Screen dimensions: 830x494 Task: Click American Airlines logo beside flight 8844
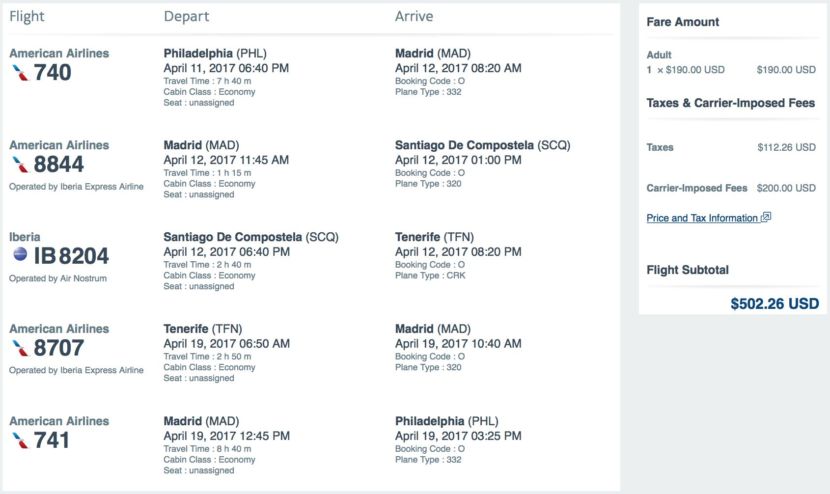(20, 165)
